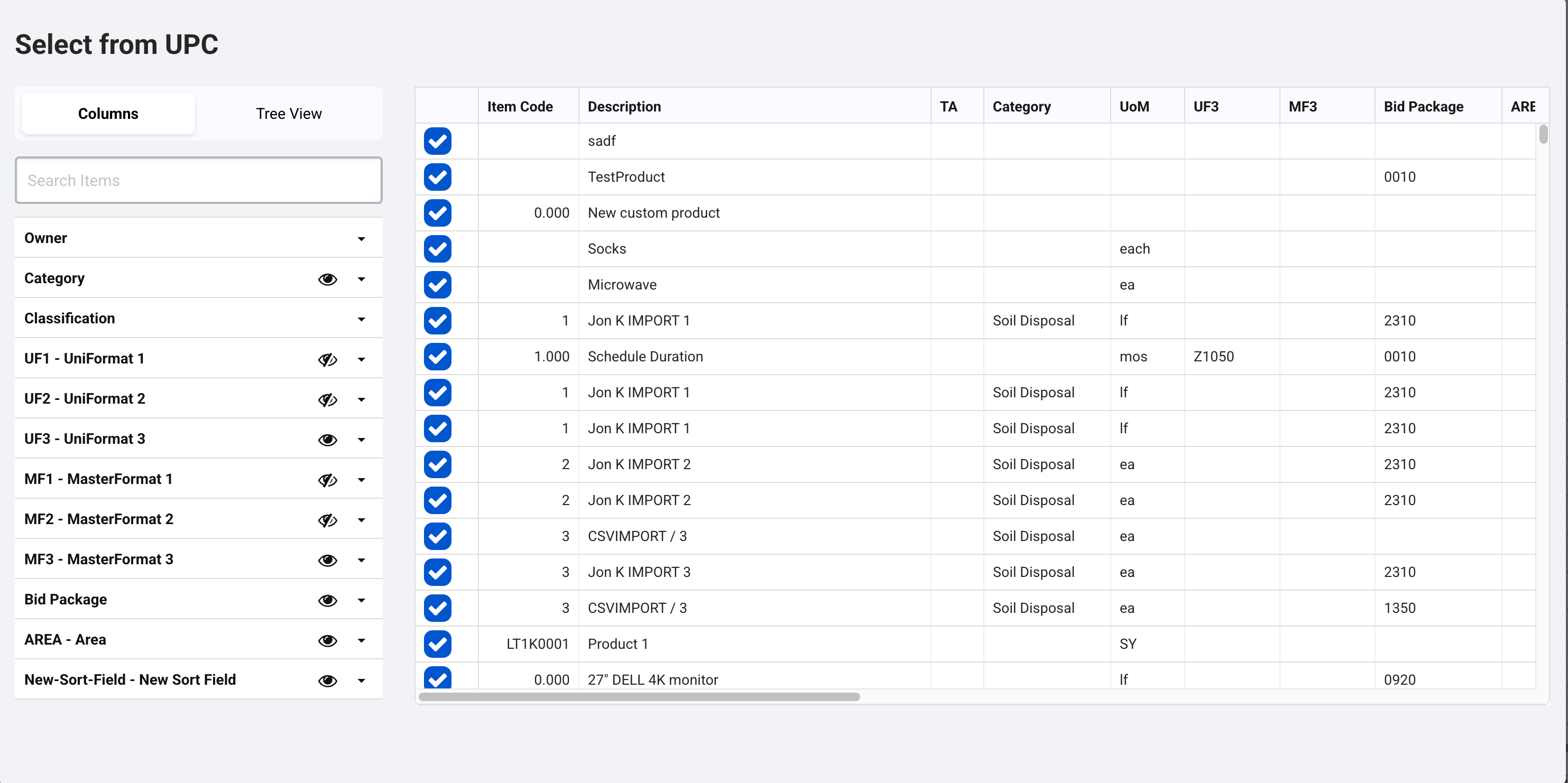The width and height of the screenshot is (1568, 783).
Task: Show the UF2 - UniFormat 2 column
Action: point(327,399)
